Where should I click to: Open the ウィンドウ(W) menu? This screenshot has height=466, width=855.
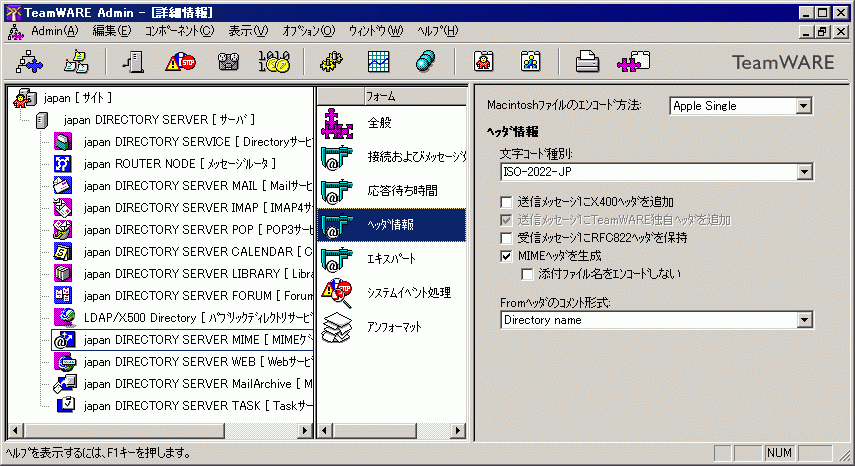[x=376, y=31]
